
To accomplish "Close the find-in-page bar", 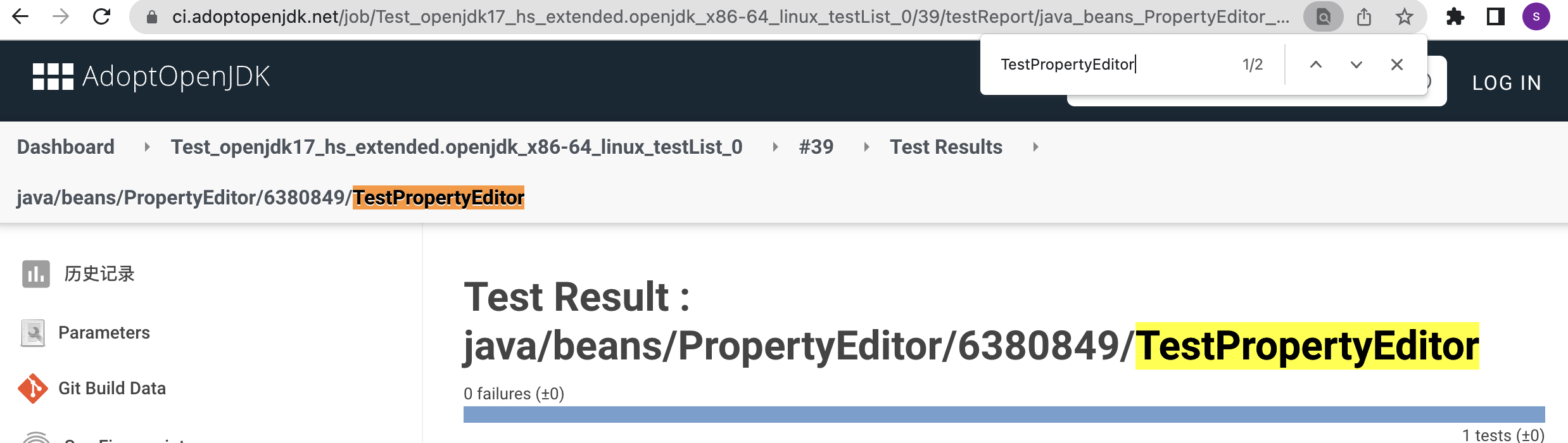I will click(1397, 65).
